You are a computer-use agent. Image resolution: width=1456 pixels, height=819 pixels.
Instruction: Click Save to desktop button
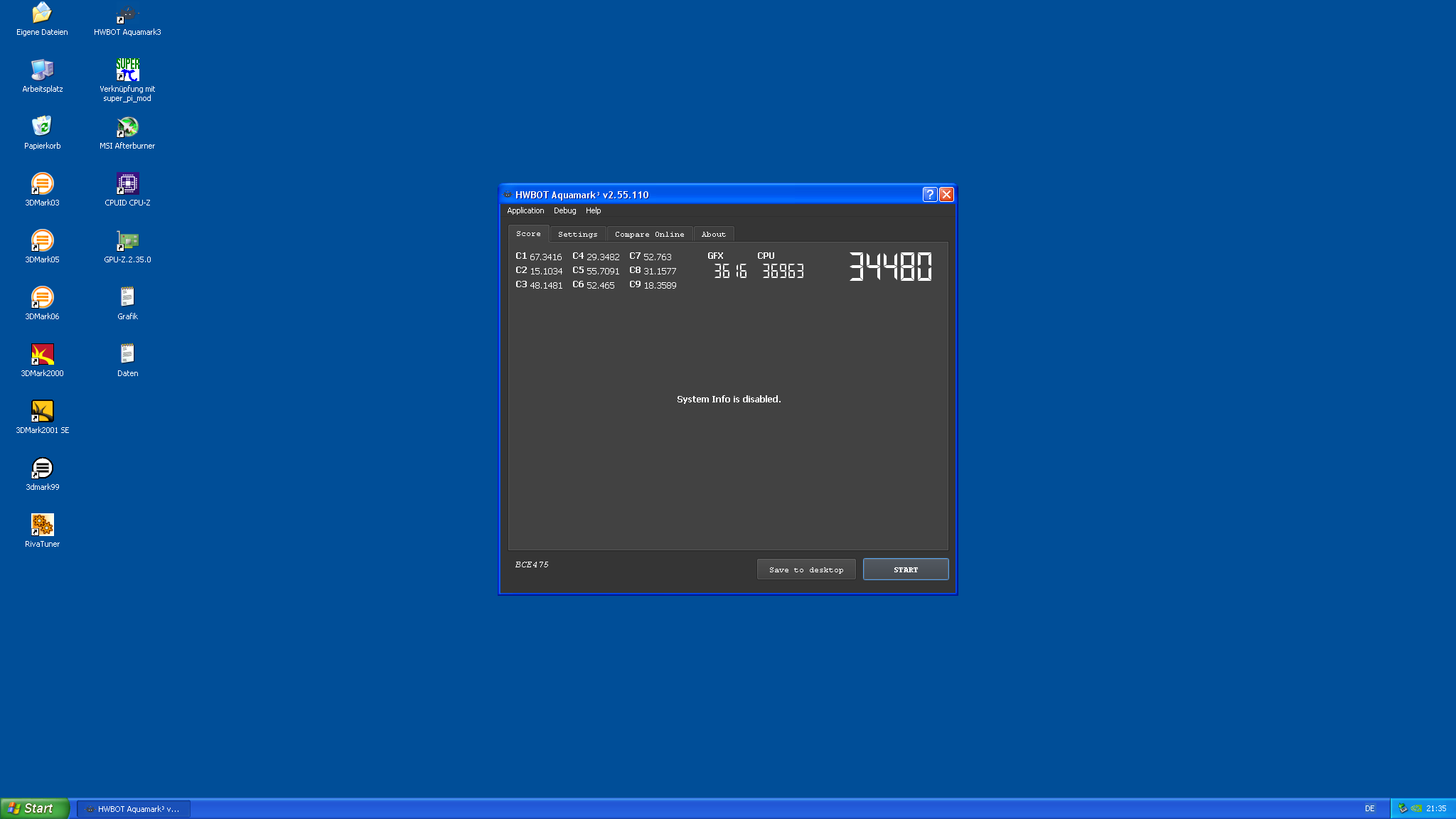[x=806, y=569]
